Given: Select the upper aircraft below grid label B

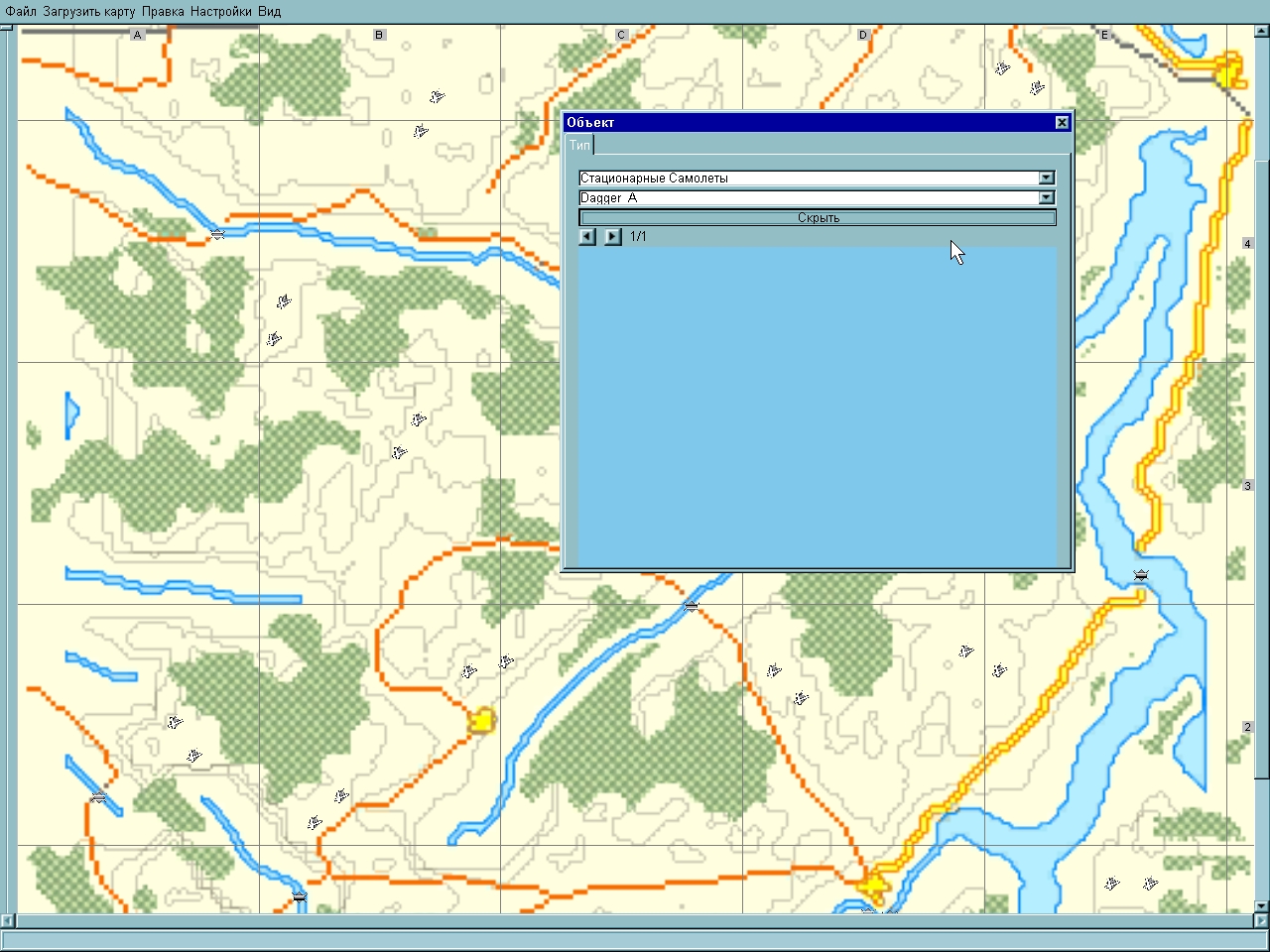Looking at the screenshot, I should [437, 96].
